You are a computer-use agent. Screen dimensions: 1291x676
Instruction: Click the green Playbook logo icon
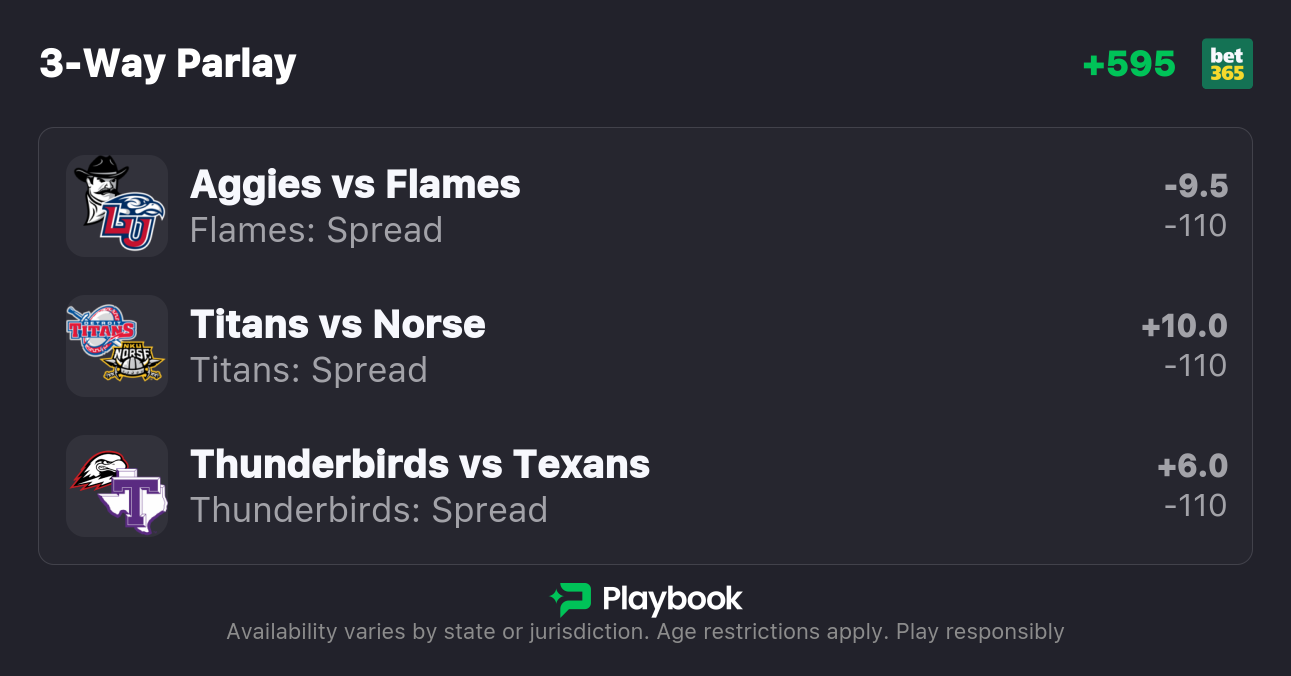pyautogui.click(x=571, y=599)
